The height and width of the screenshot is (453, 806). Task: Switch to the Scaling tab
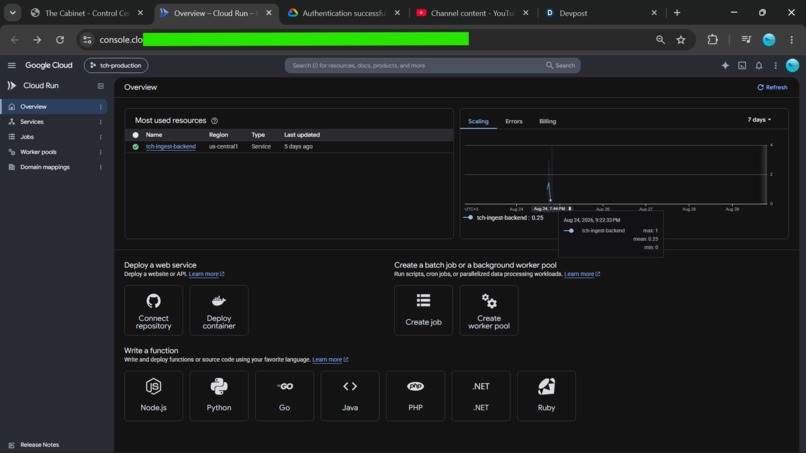tap(478, 121)
